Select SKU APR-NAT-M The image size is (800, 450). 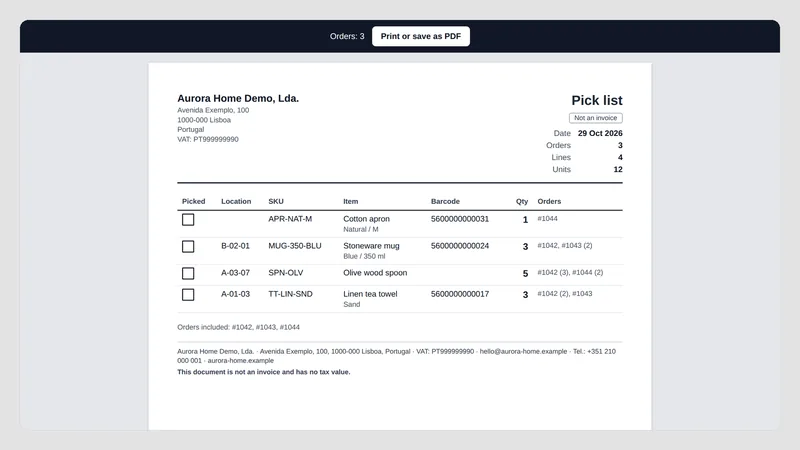(290, 219)
